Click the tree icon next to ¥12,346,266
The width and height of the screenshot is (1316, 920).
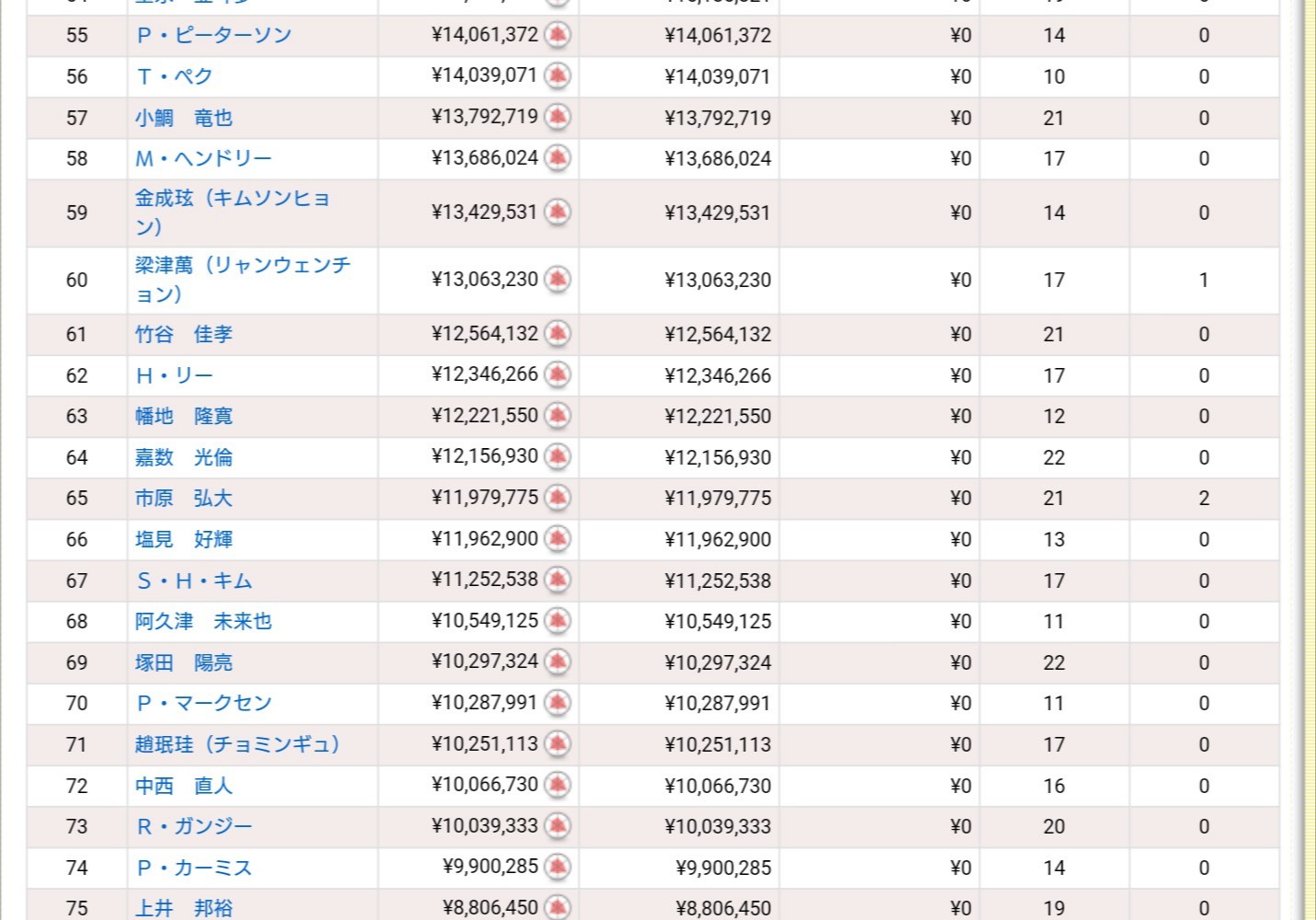(x=557, y=374)
